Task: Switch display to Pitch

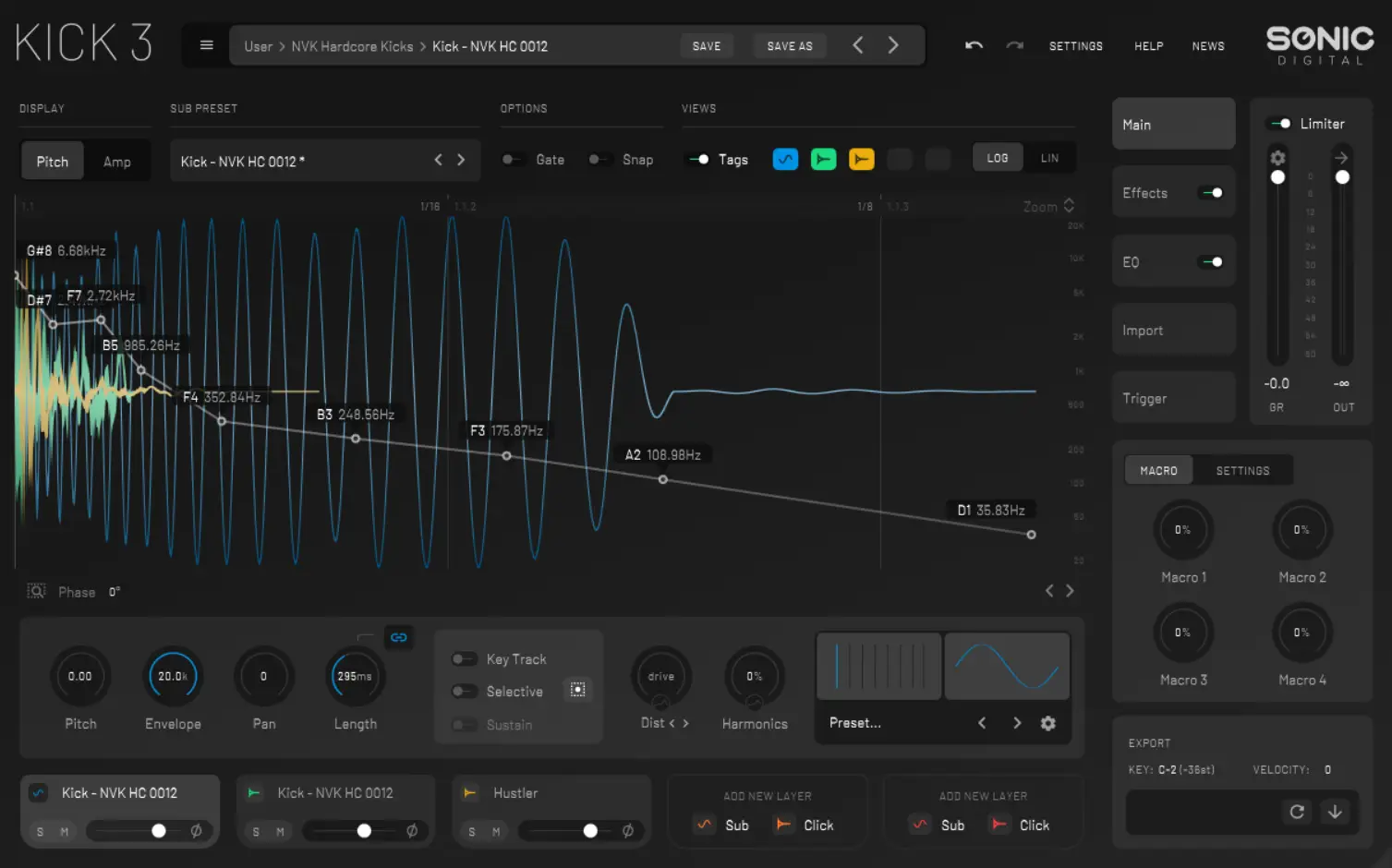Action: click(x=53, y=161)
